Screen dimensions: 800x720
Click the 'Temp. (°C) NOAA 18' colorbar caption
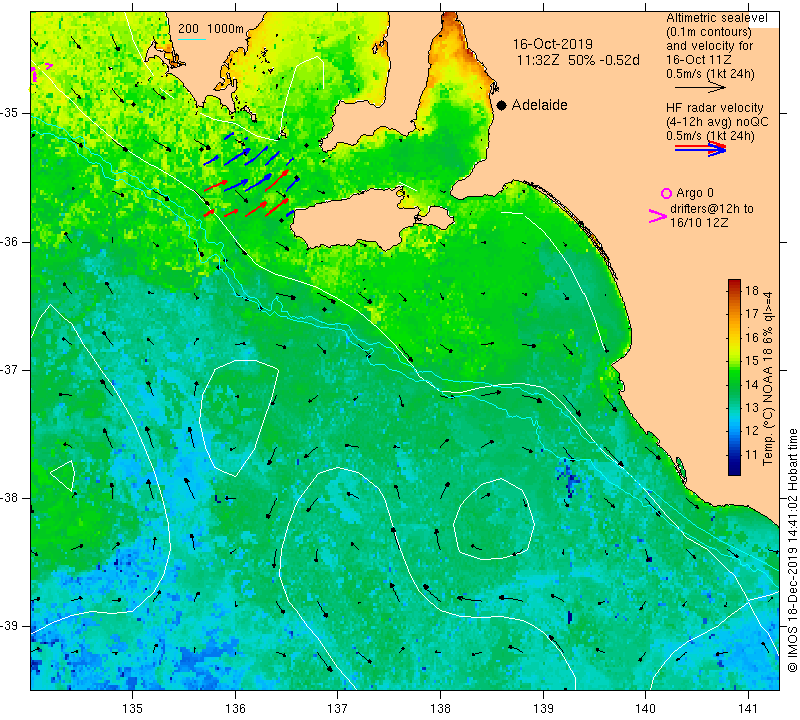pos(768,379)
